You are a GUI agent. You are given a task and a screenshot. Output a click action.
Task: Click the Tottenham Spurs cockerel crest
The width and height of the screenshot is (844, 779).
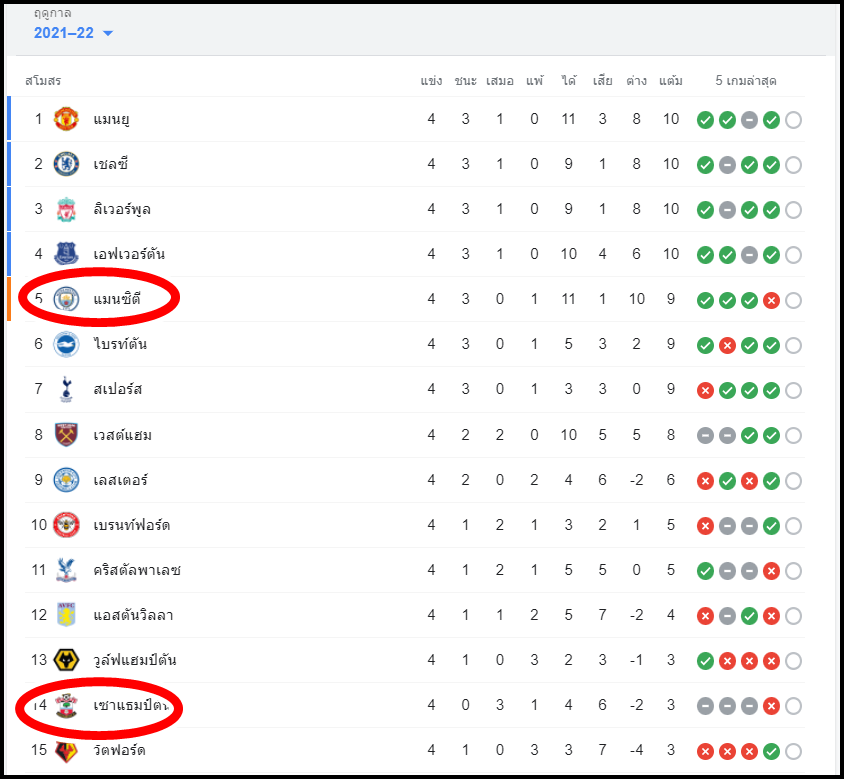66,389
